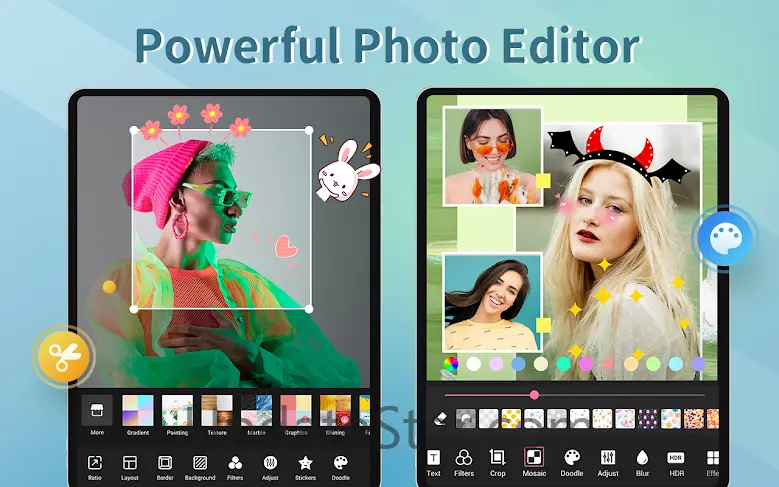Tap the floating blue palette button
Screen dimensions: 779x487
725,238
